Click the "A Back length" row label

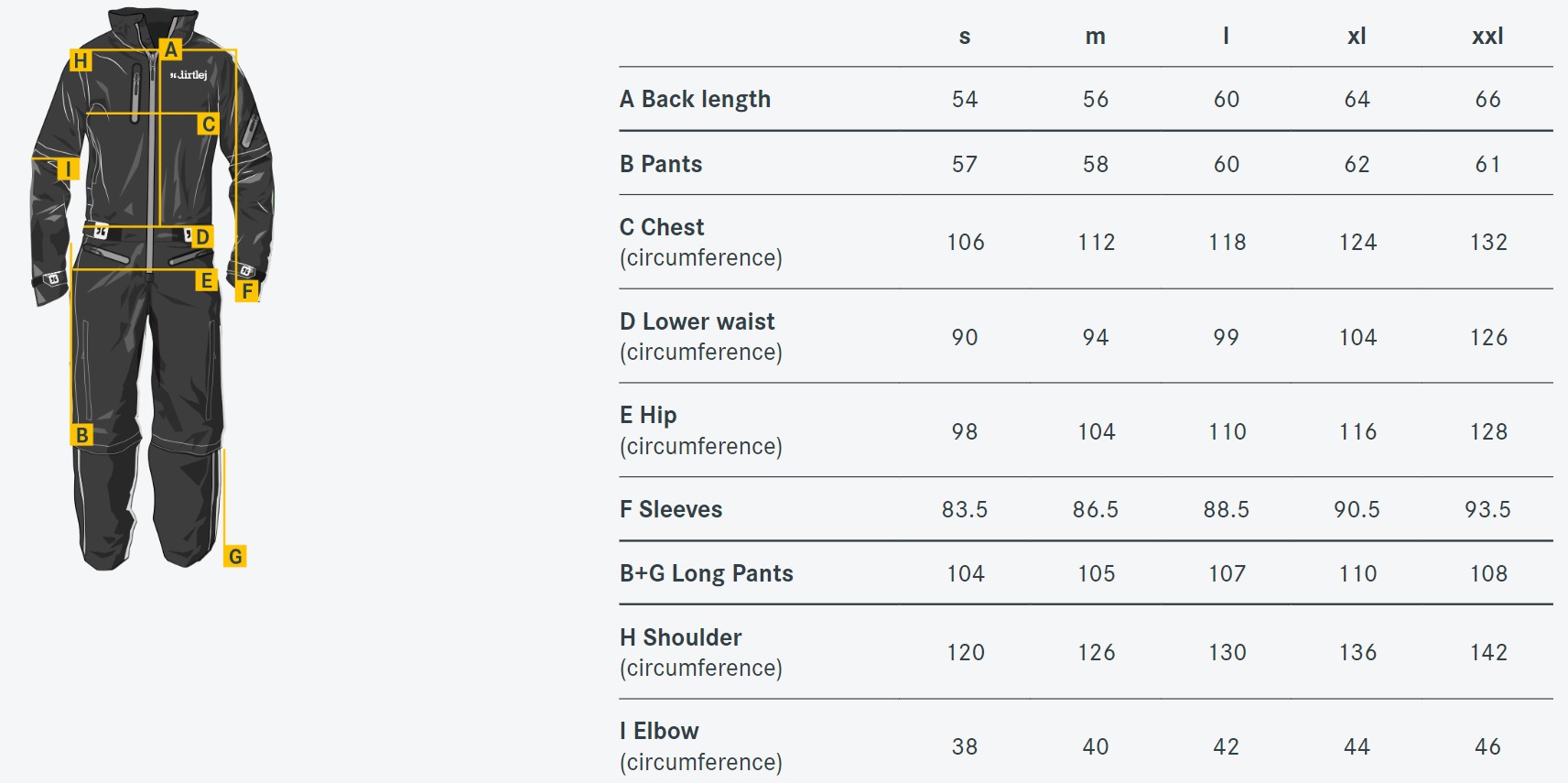[x=695, y=99]
